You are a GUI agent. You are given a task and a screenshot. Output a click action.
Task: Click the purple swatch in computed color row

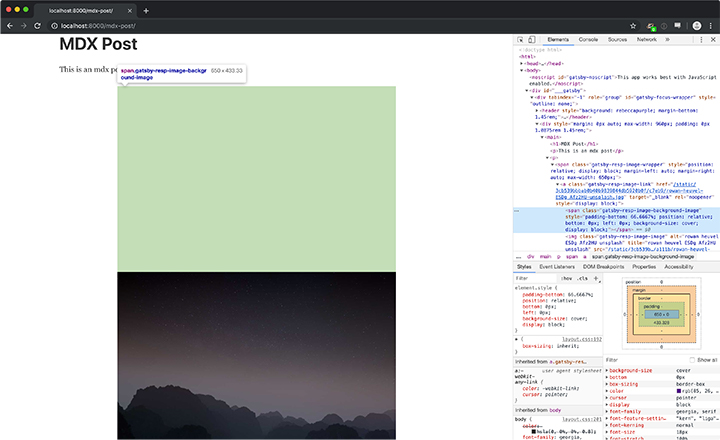[x=679, y=391]
